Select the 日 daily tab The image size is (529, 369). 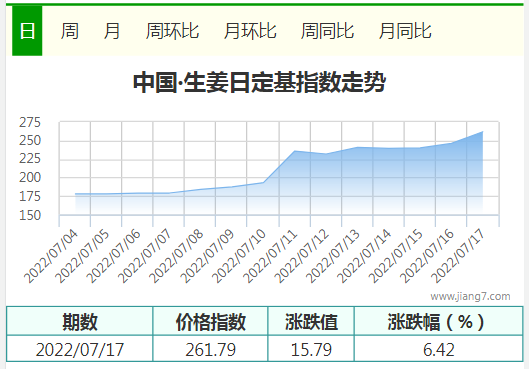tap(27, 31)
